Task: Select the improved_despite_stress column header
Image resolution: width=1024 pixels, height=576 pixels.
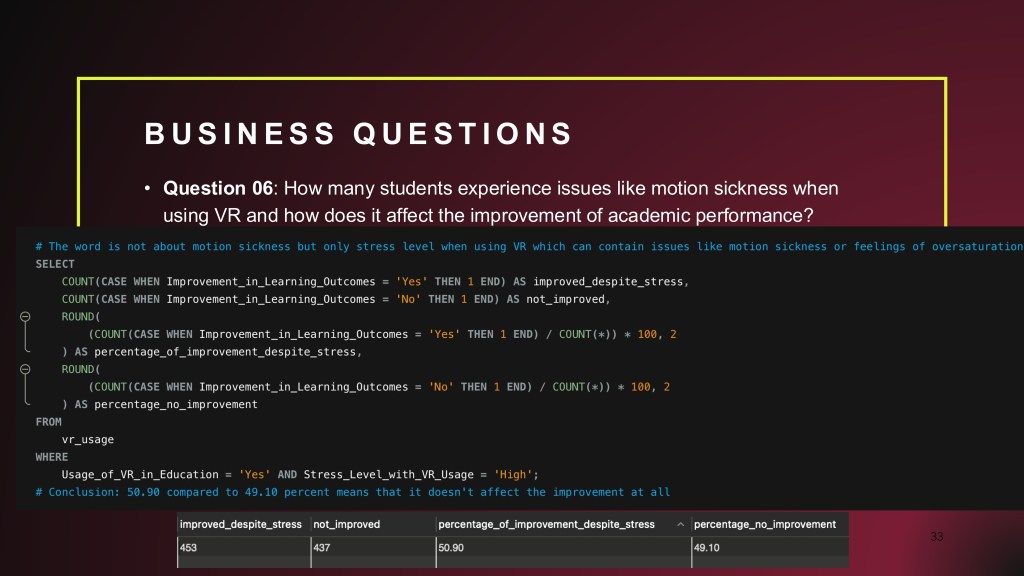Action: tap(240, 524)
